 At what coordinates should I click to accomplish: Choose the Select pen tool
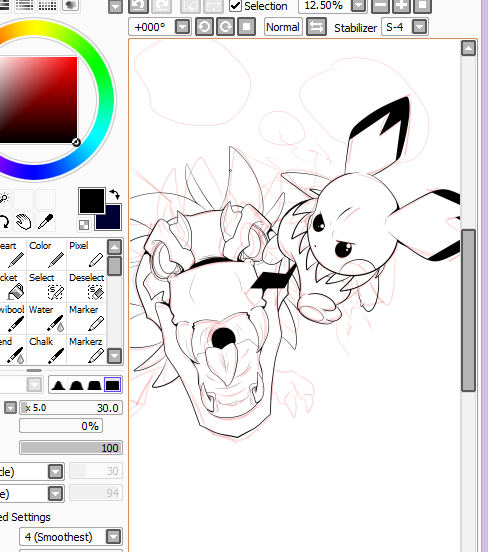point(46,286)
